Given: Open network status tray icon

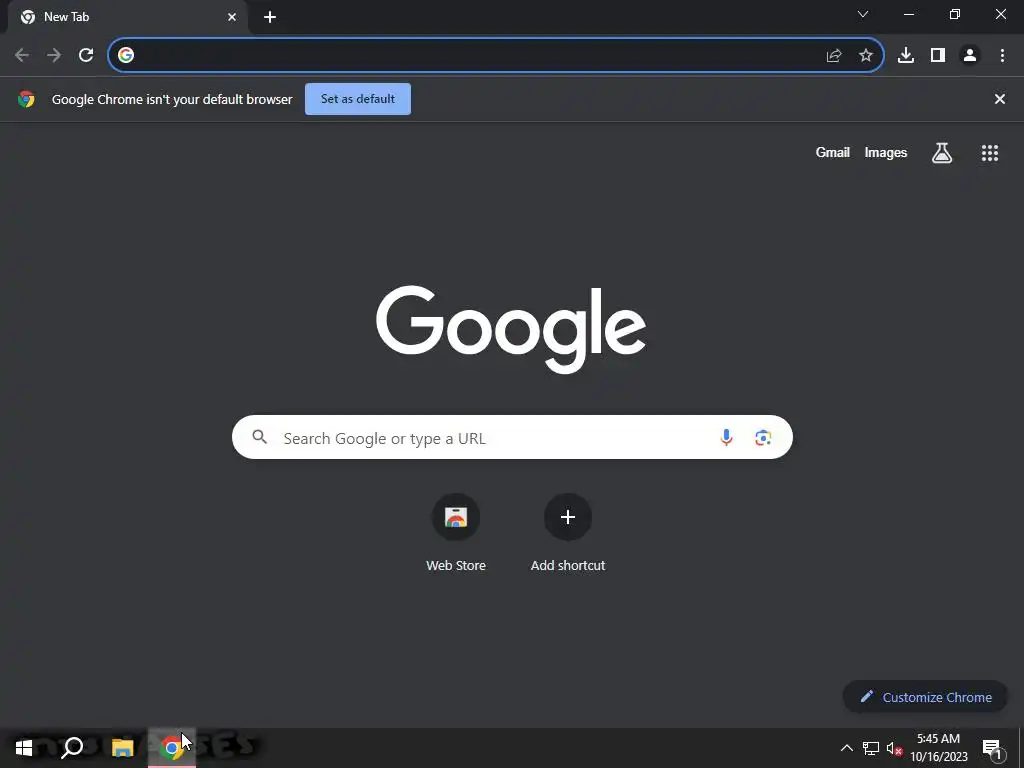Looking at the screenshot, I should [871, 748].
